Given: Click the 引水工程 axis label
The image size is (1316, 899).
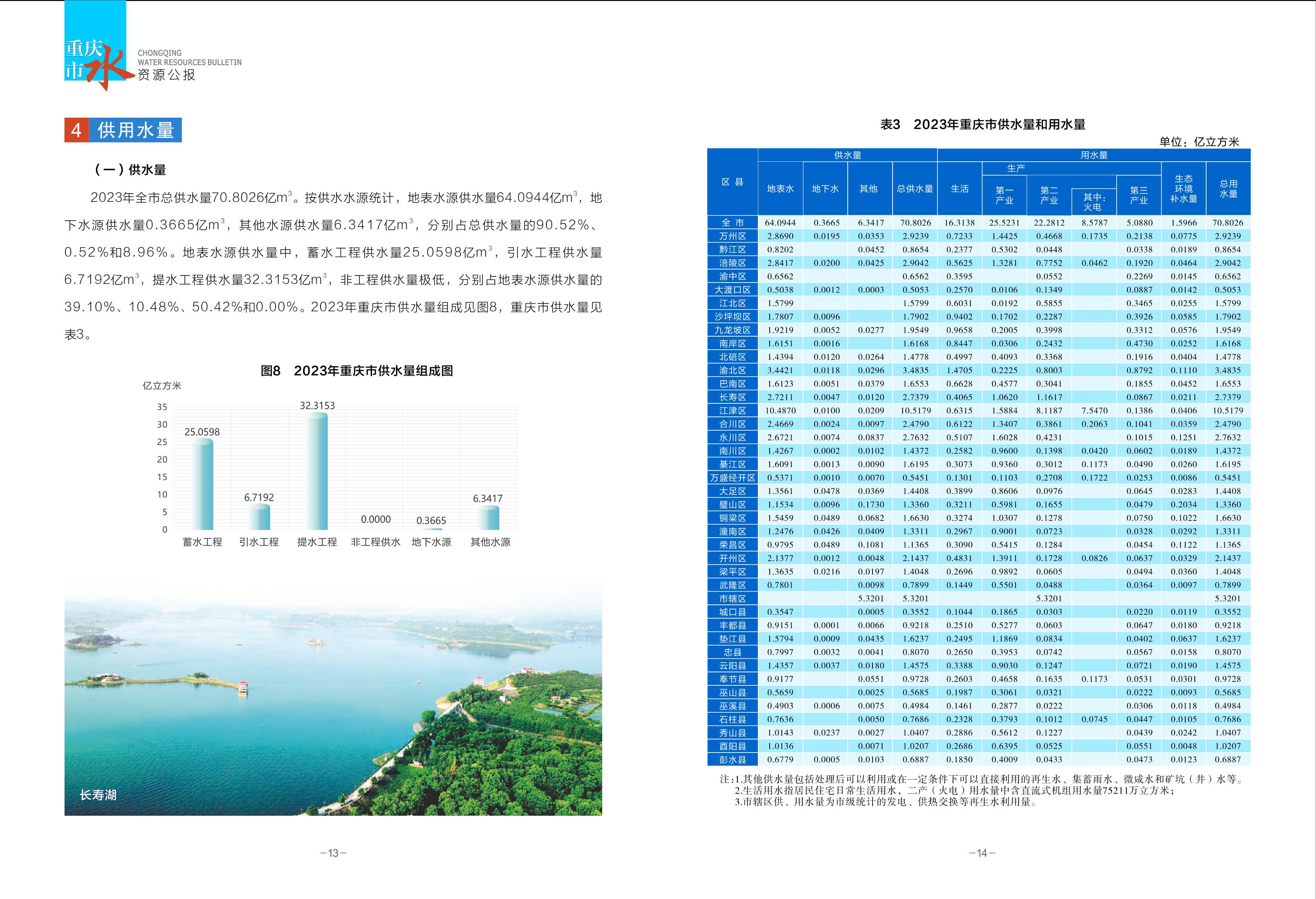Looking at the screenshot, I should coord(259,542).
